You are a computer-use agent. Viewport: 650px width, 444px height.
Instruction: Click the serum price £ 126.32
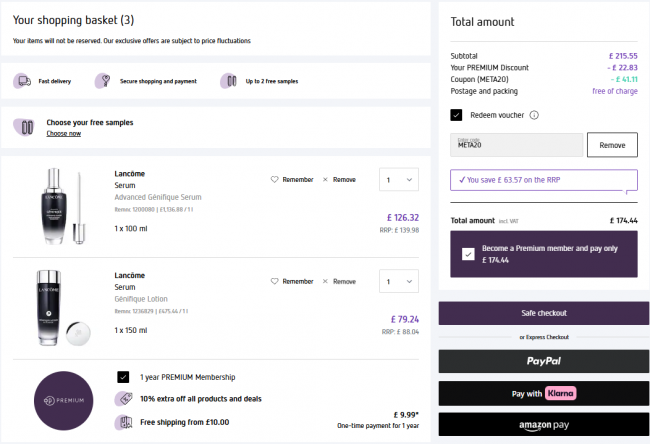click(403, 218)
